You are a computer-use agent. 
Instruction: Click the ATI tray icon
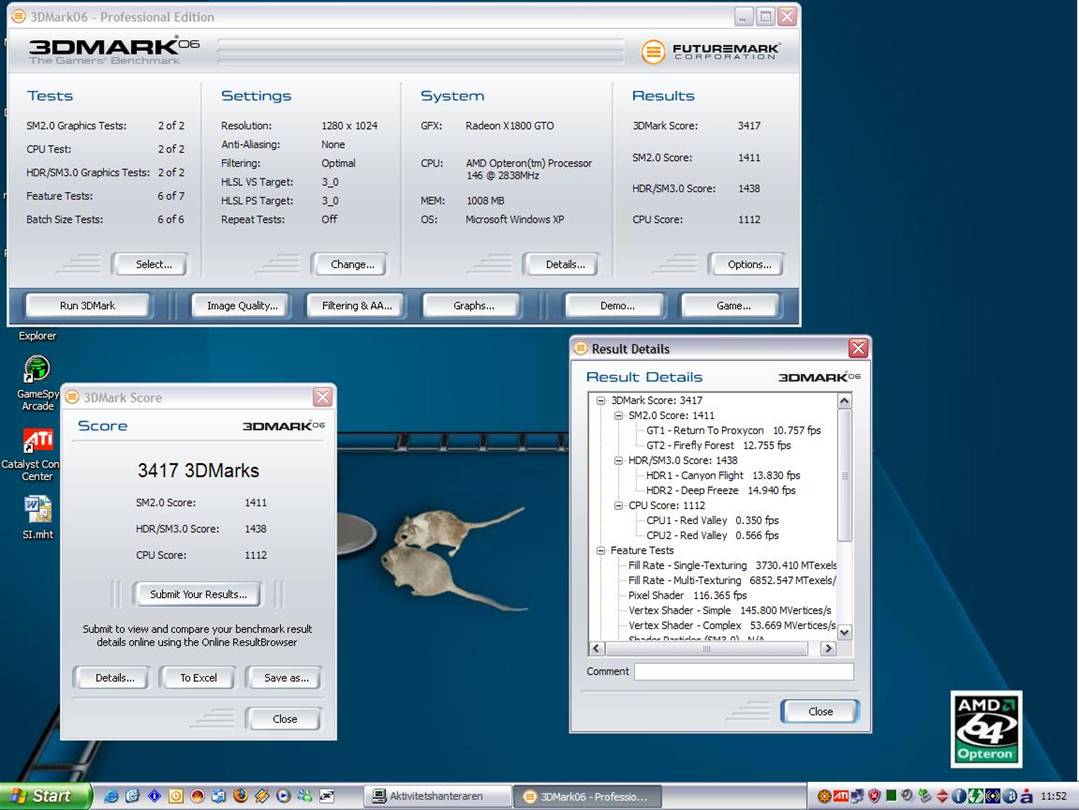[841, 796]
